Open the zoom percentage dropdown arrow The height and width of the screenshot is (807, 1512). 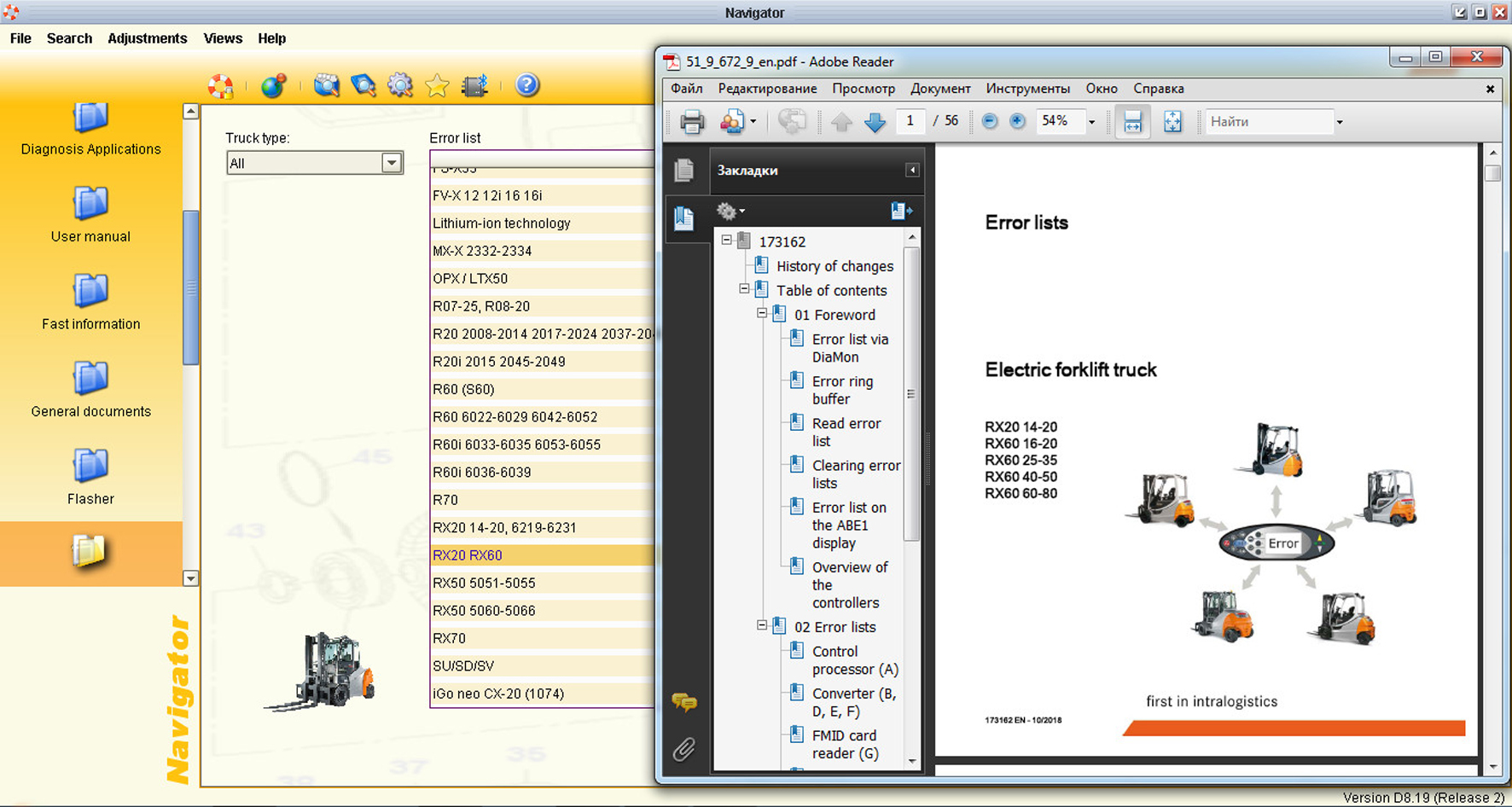click(1091, 122)
